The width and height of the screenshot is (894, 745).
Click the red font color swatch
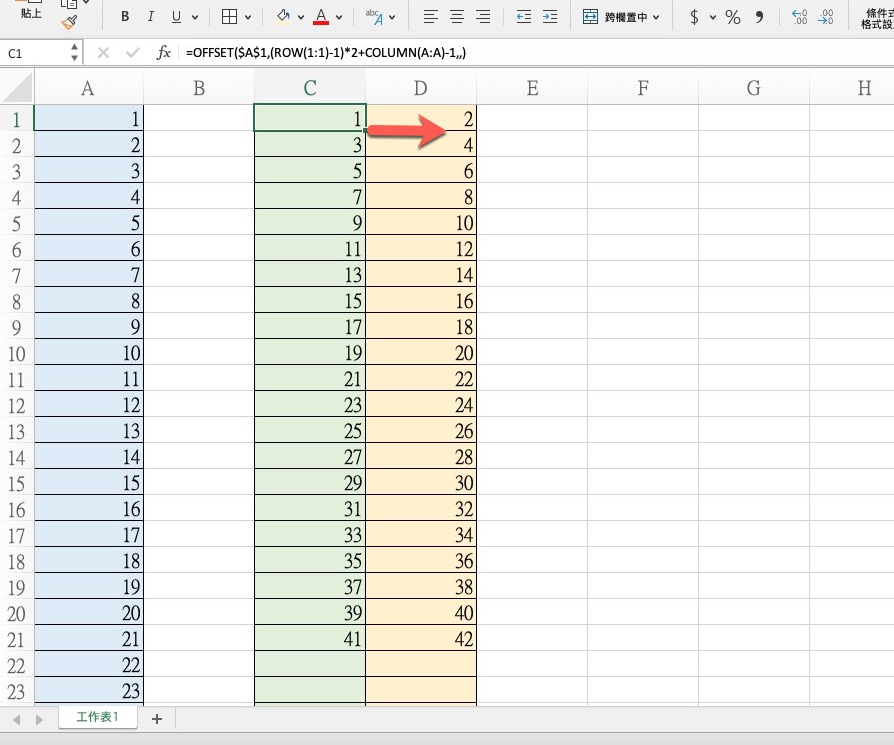pyautogui.click(x=321, y=17)
